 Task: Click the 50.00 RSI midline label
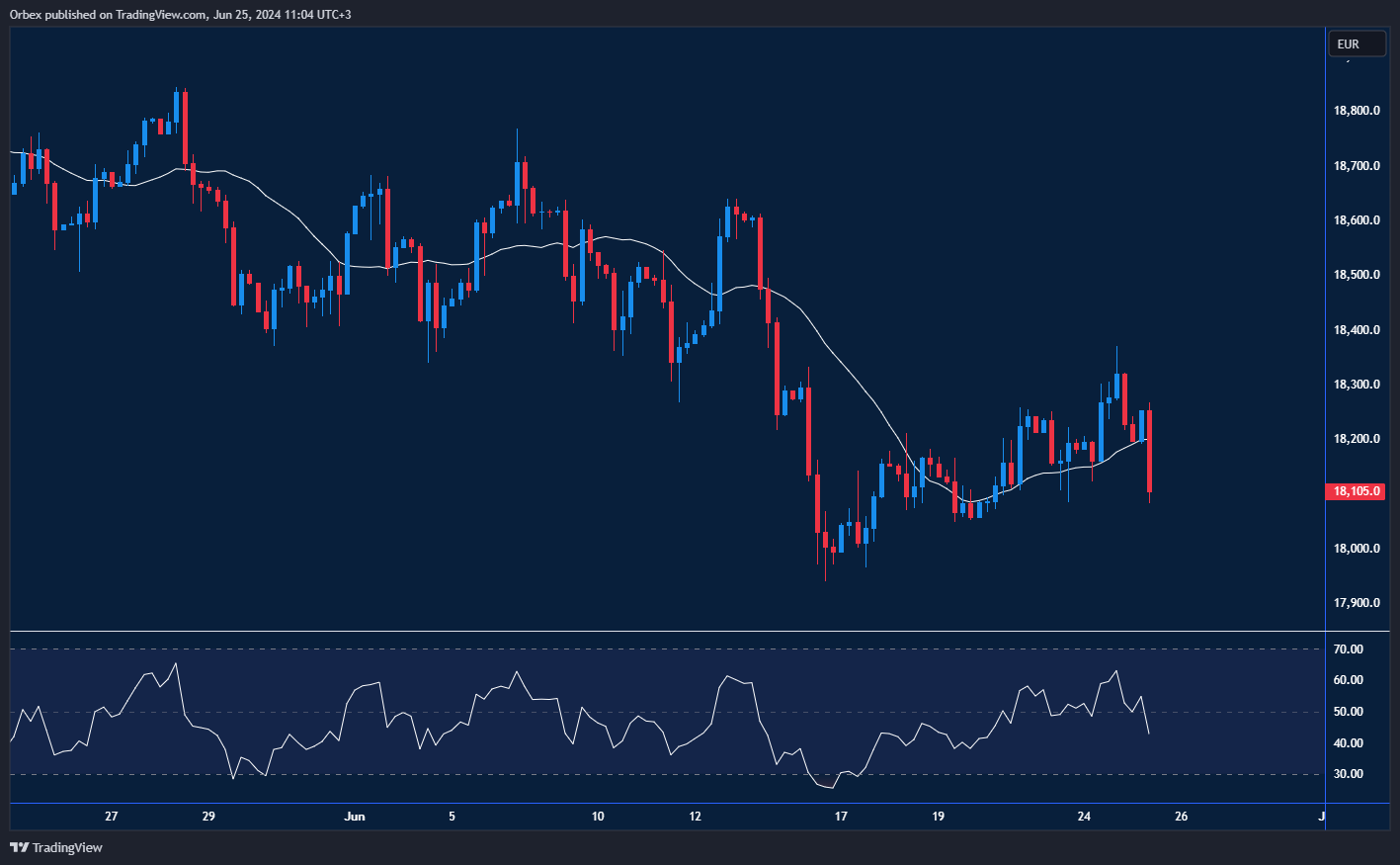1349,712
